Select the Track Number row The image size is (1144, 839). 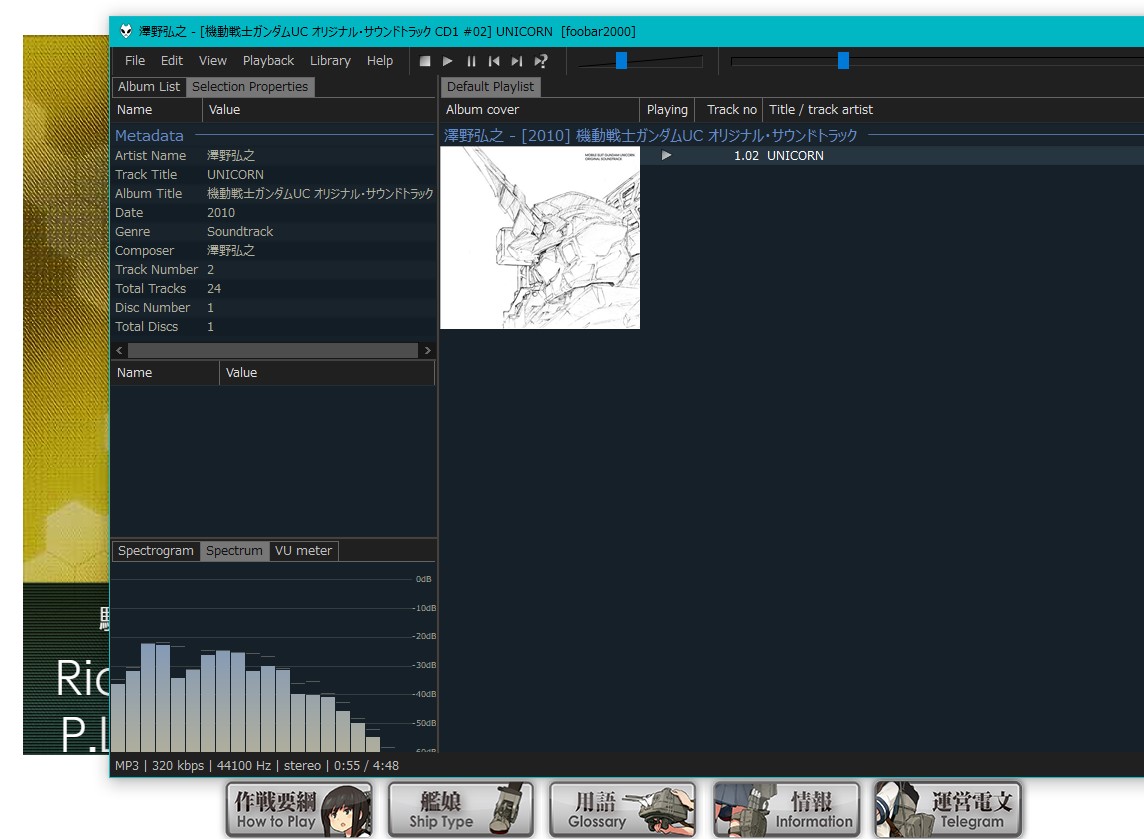click(274, 269)
